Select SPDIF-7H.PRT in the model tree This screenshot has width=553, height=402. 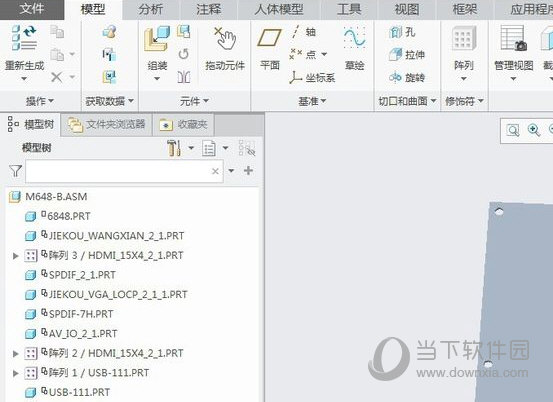tap(69, 314)
